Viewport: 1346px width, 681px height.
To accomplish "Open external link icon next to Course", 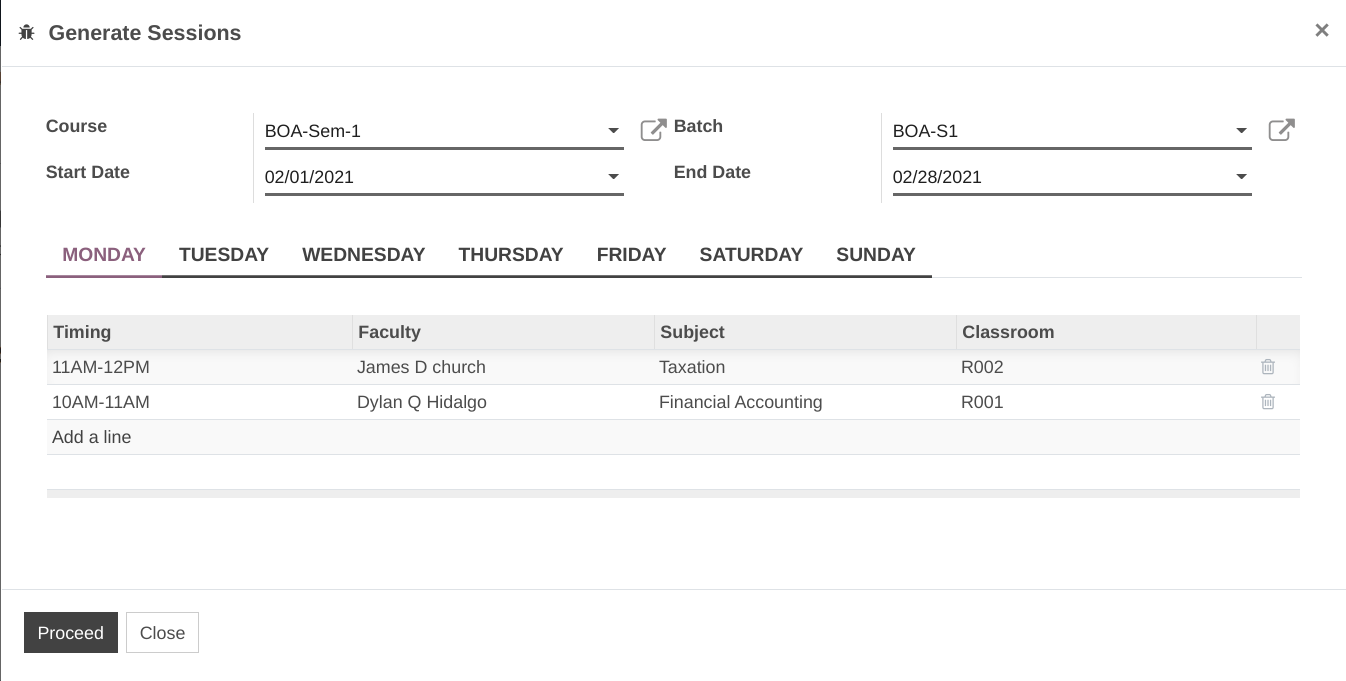I will [653, 130].
